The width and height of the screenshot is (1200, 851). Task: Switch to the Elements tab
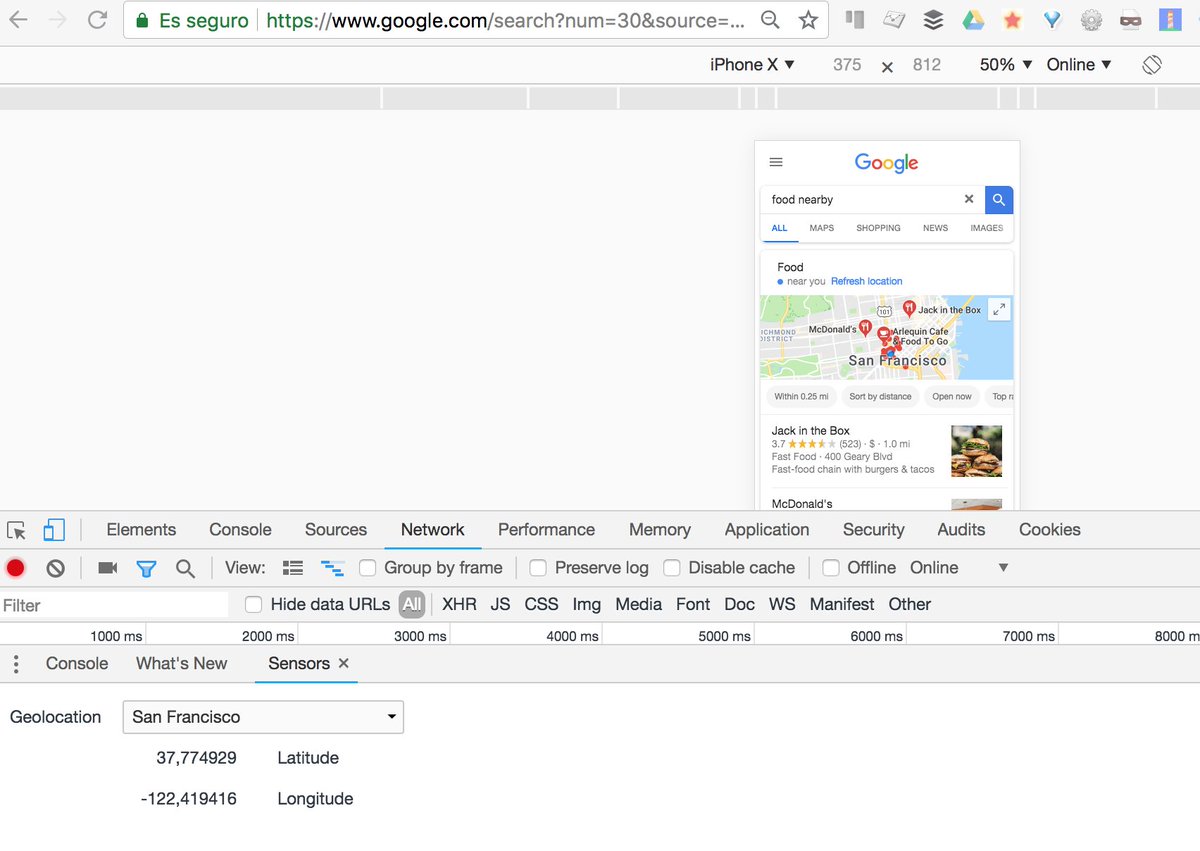coord(141,530)
